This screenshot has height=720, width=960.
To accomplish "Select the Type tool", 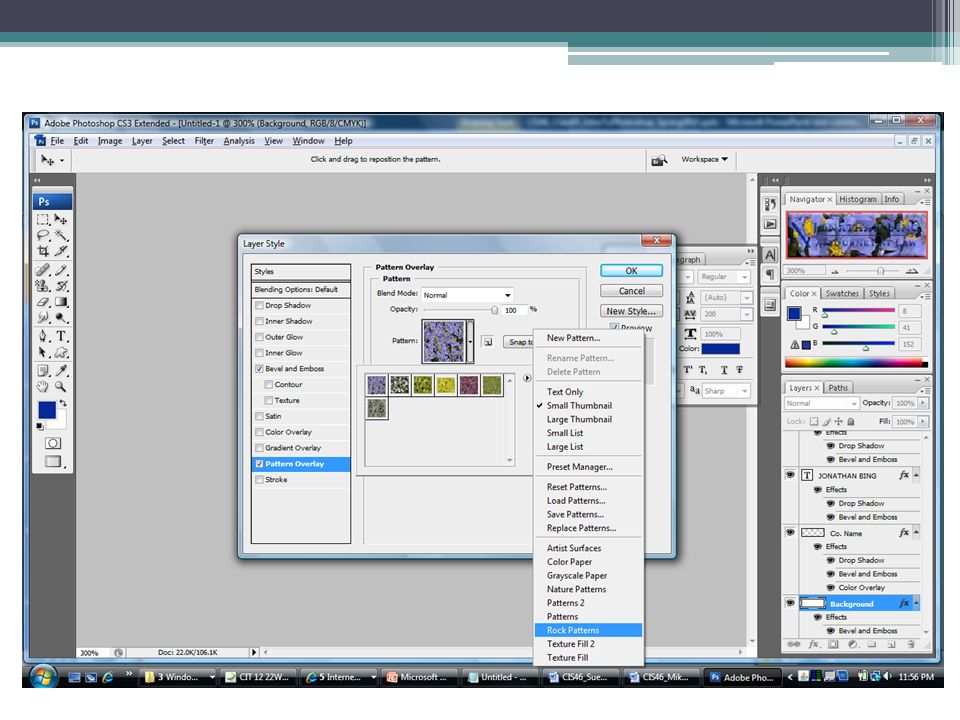I will tap(61, 336).
